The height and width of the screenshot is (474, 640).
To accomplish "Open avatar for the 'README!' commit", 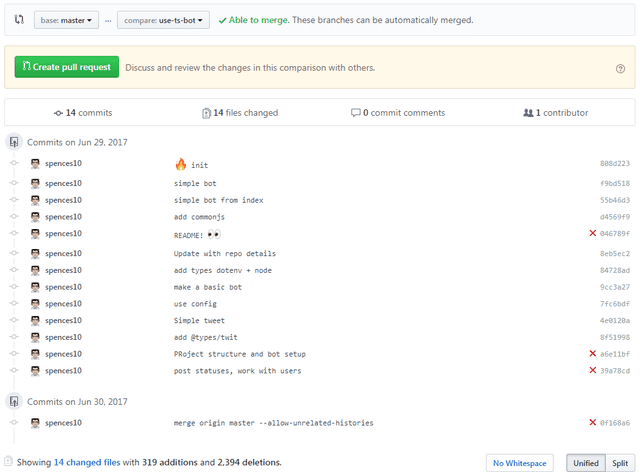I will coord(36,234).
